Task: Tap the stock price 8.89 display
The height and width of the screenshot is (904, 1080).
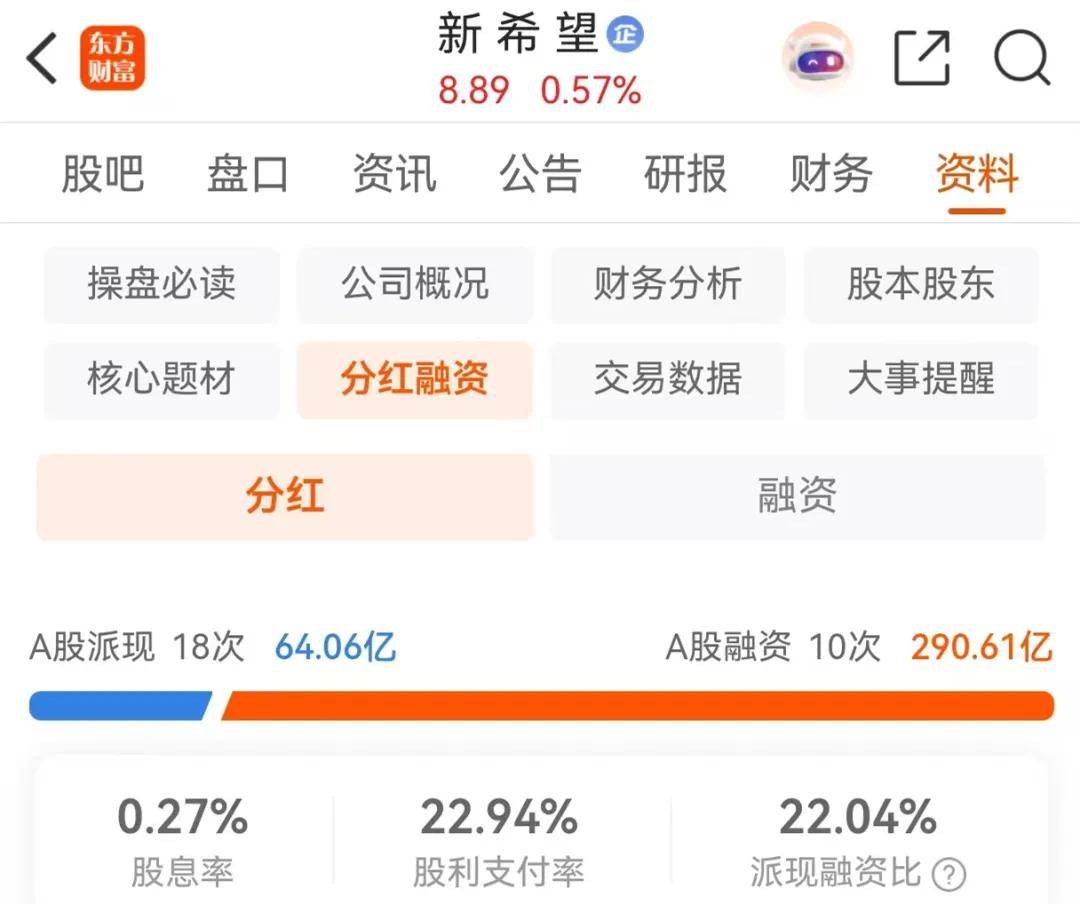Action: (x=474, y=90)
